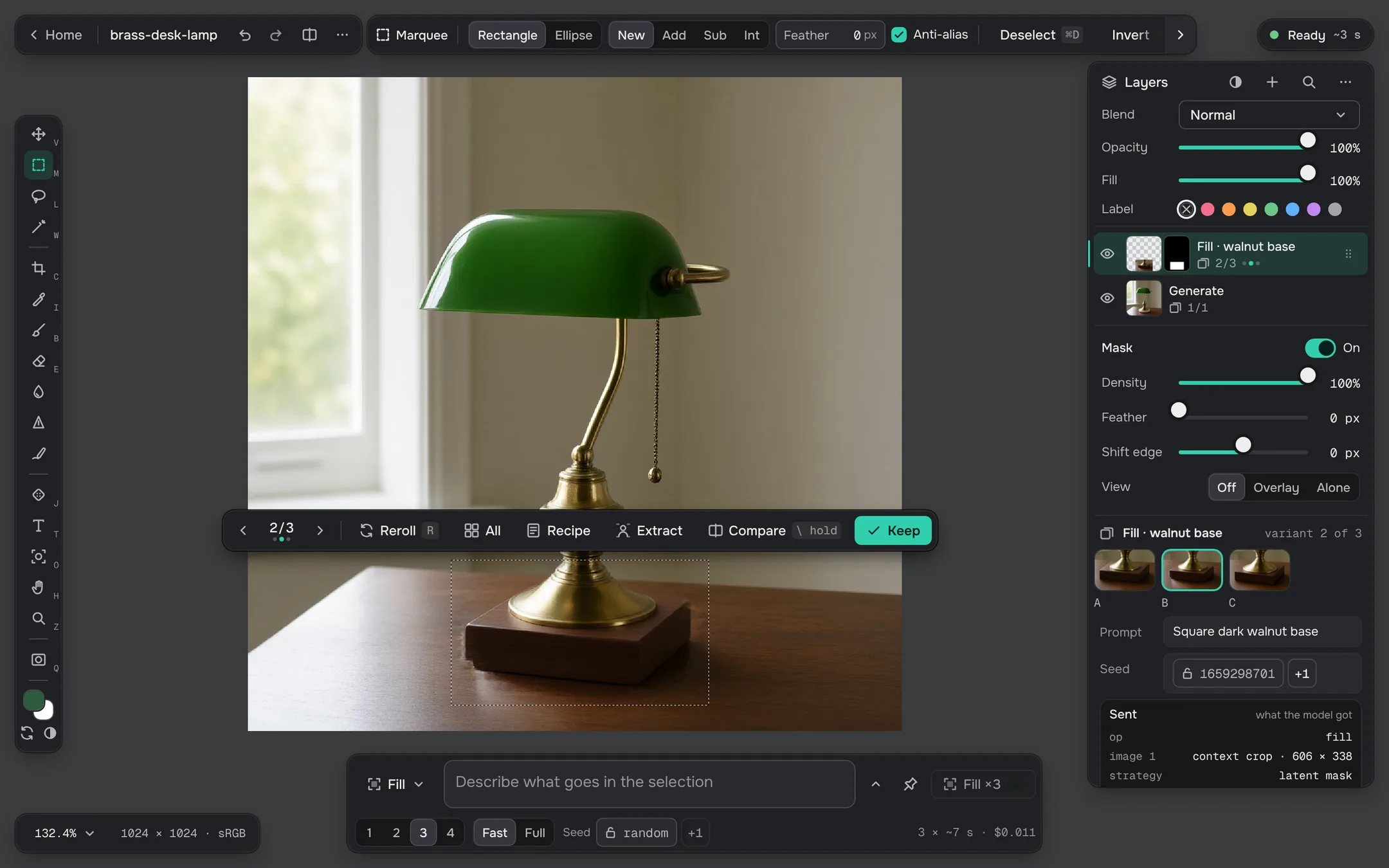Select the Lasso tool
Viewport: 1389px width, 868px height.
pos(38,196)
